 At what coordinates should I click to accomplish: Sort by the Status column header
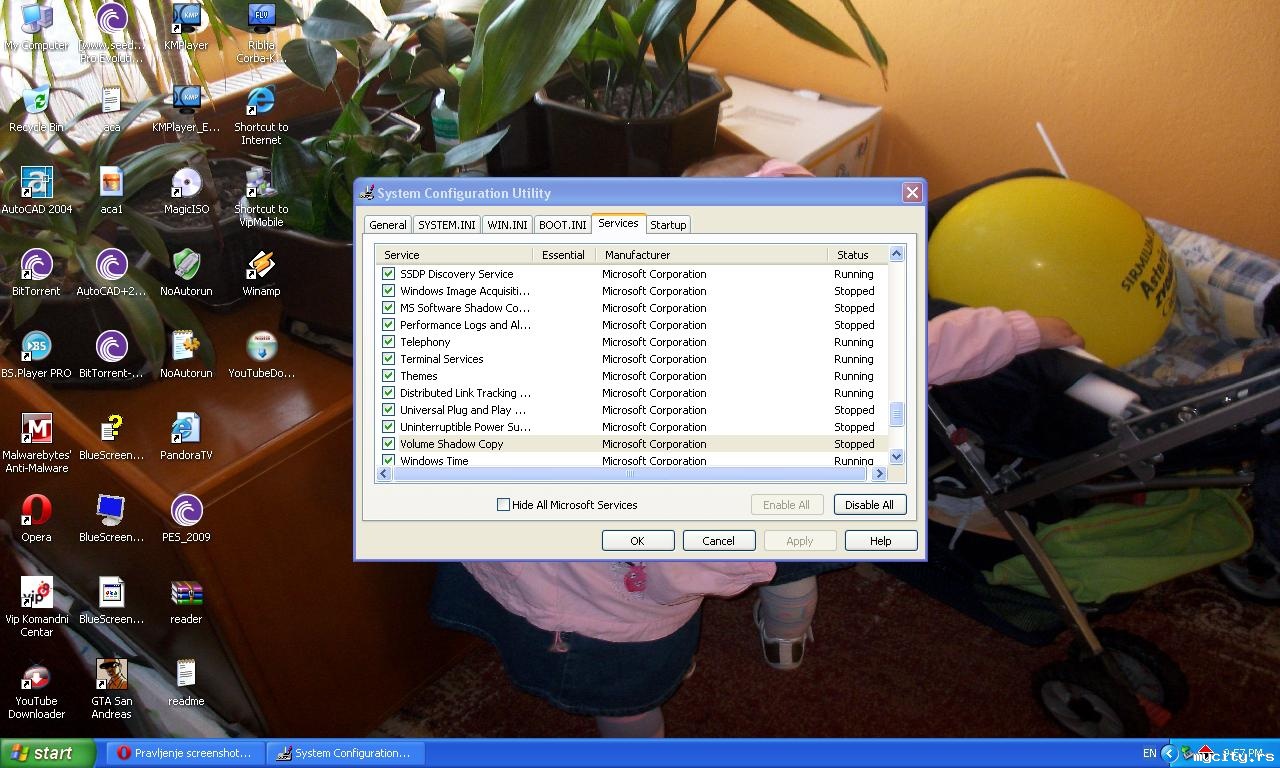pyautogui.click(x=858, y=255)
